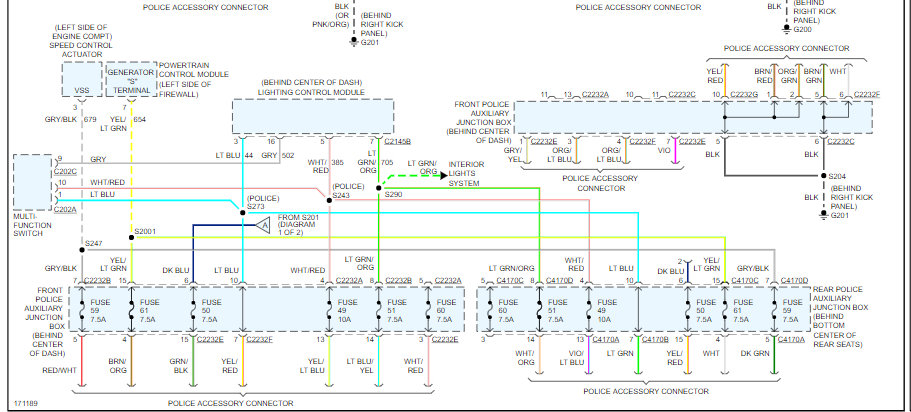Click connector label C202C

tap(64, 172)
